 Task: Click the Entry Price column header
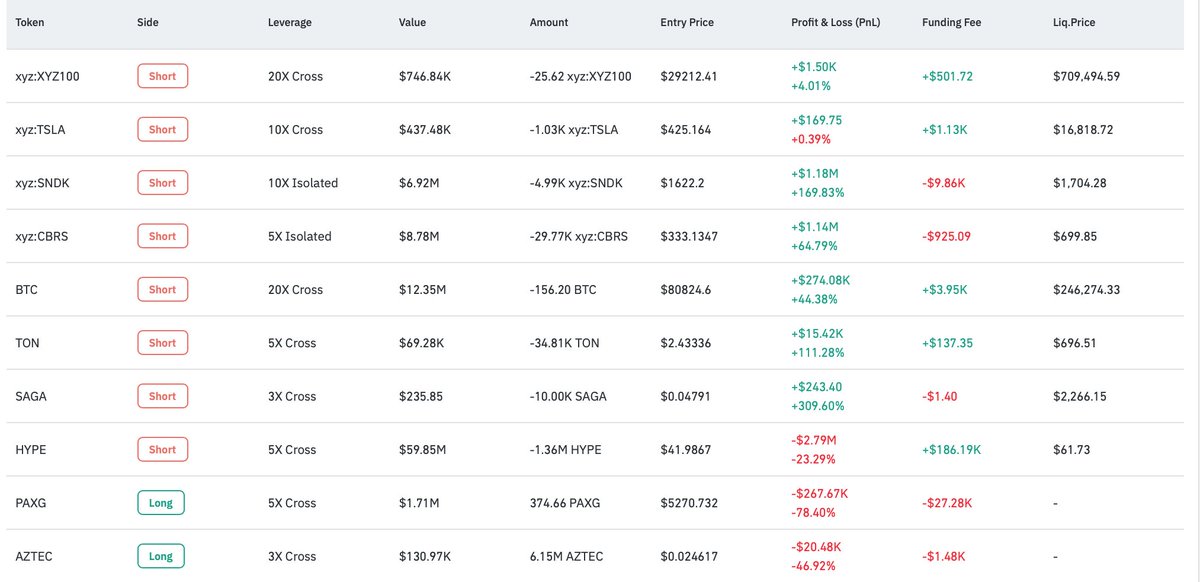[687, 22]
